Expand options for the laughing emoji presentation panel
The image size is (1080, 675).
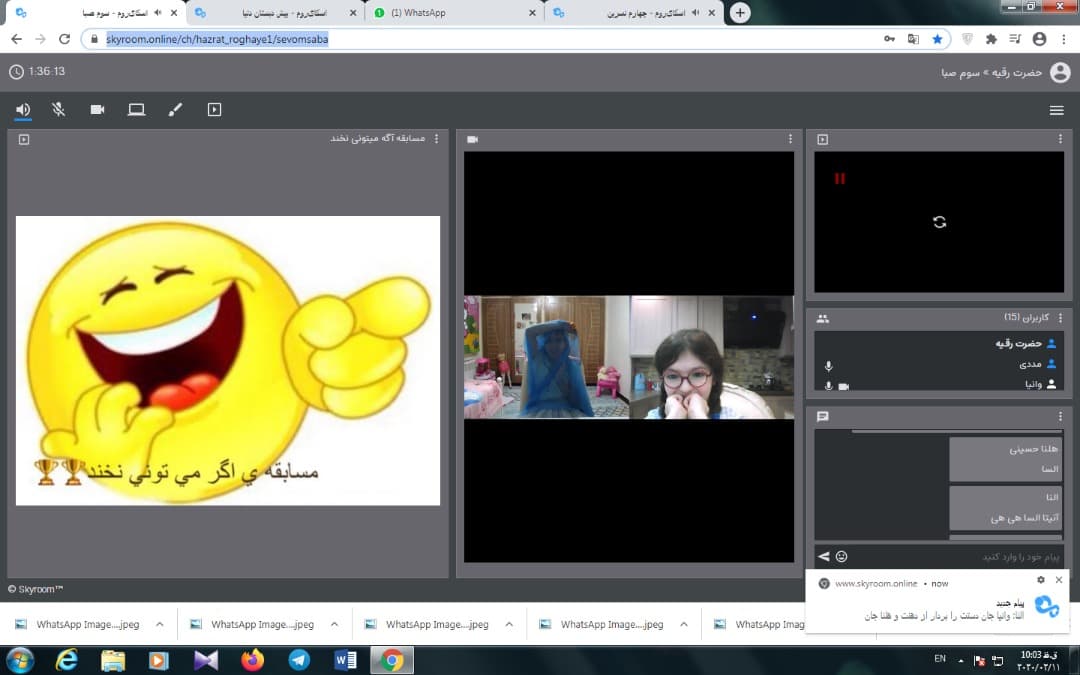pyautogui.click(x=436, y=139)
